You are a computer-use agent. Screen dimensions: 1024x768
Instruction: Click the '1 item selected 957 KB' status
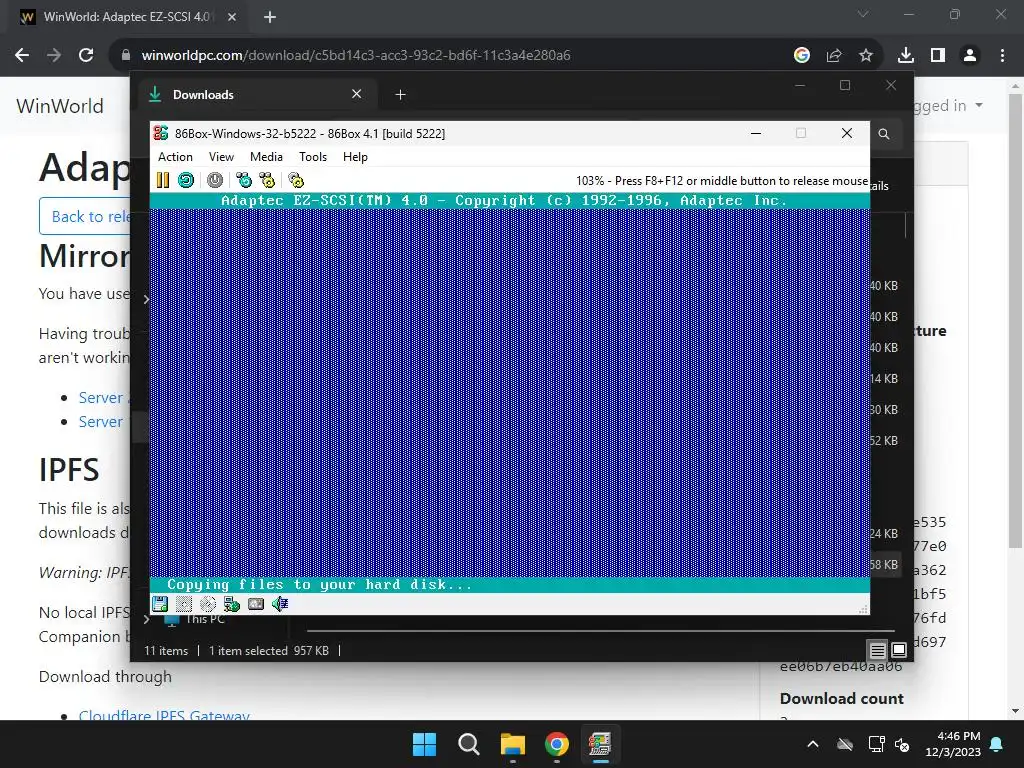click(x=268, y=650)
